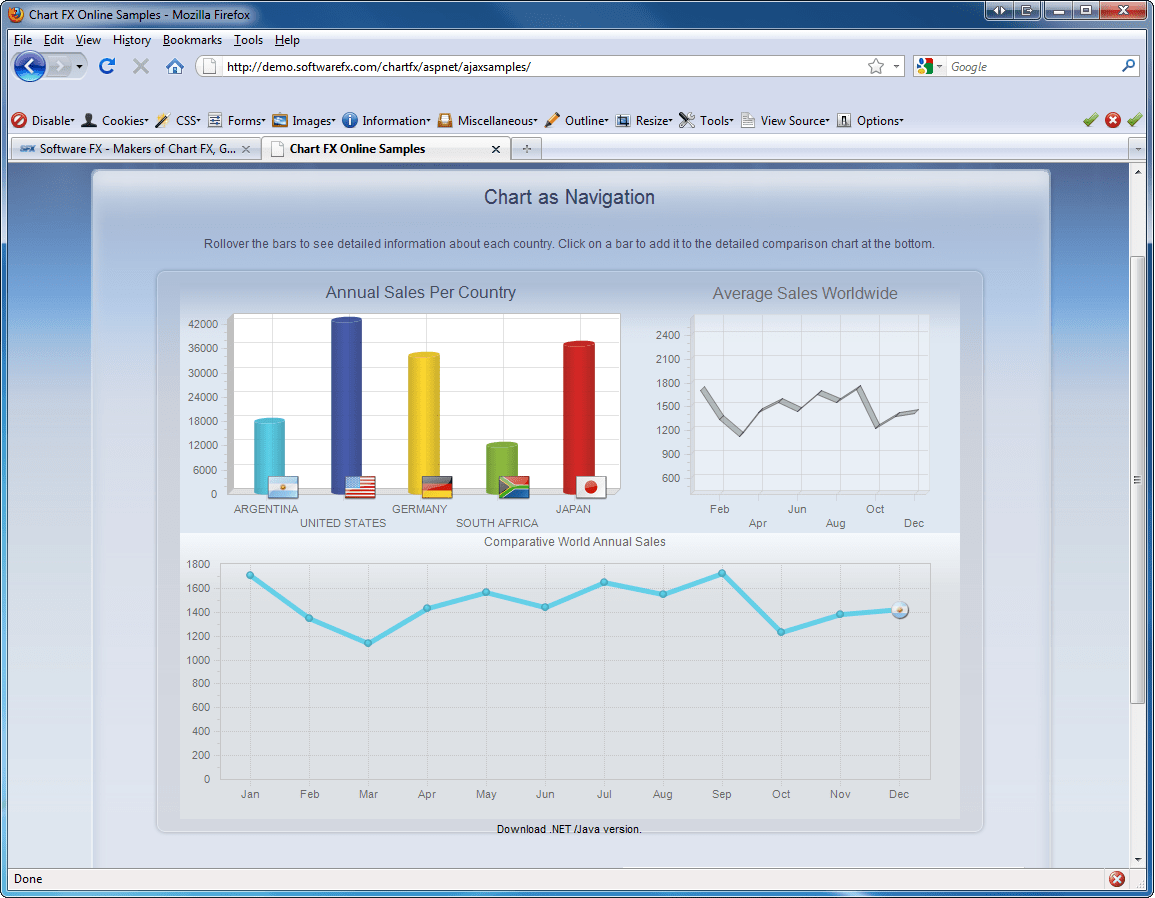The height and width of the screenshot is (898, 1155).
Task: Expand the Cookies toolbar menu
Action: point(115,121)
